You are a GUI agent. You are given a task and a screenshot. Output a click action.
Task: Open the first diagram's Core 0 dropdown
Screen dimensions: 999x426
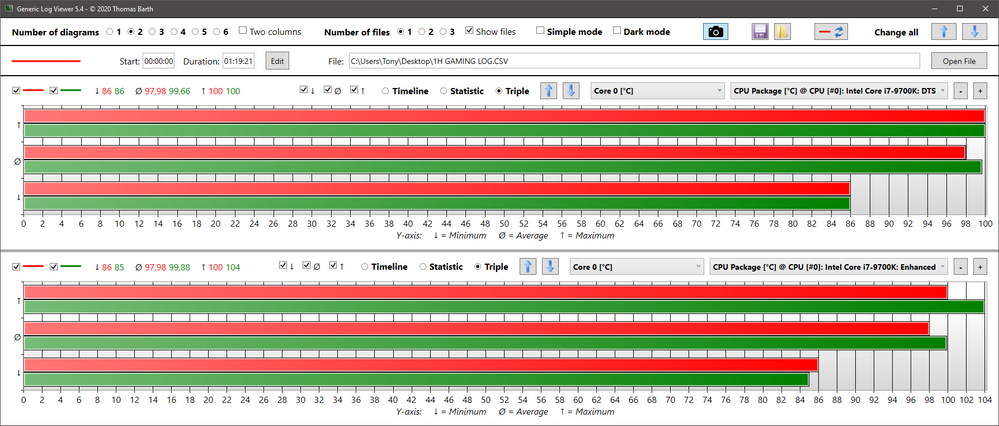pos(657,91)
